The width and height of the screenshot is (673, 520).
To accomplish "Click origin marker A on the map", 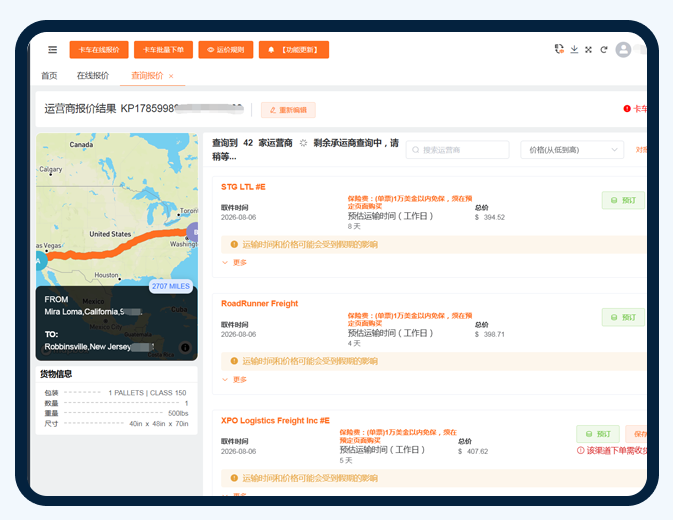I will 41,260.
